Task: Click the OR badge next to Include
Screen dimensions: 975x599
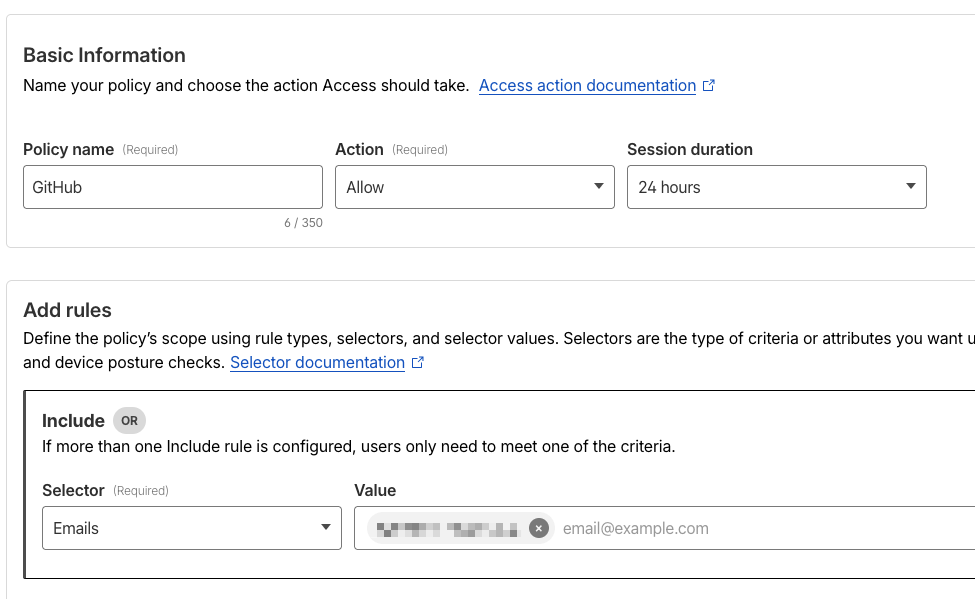Action: pos(129,420)
